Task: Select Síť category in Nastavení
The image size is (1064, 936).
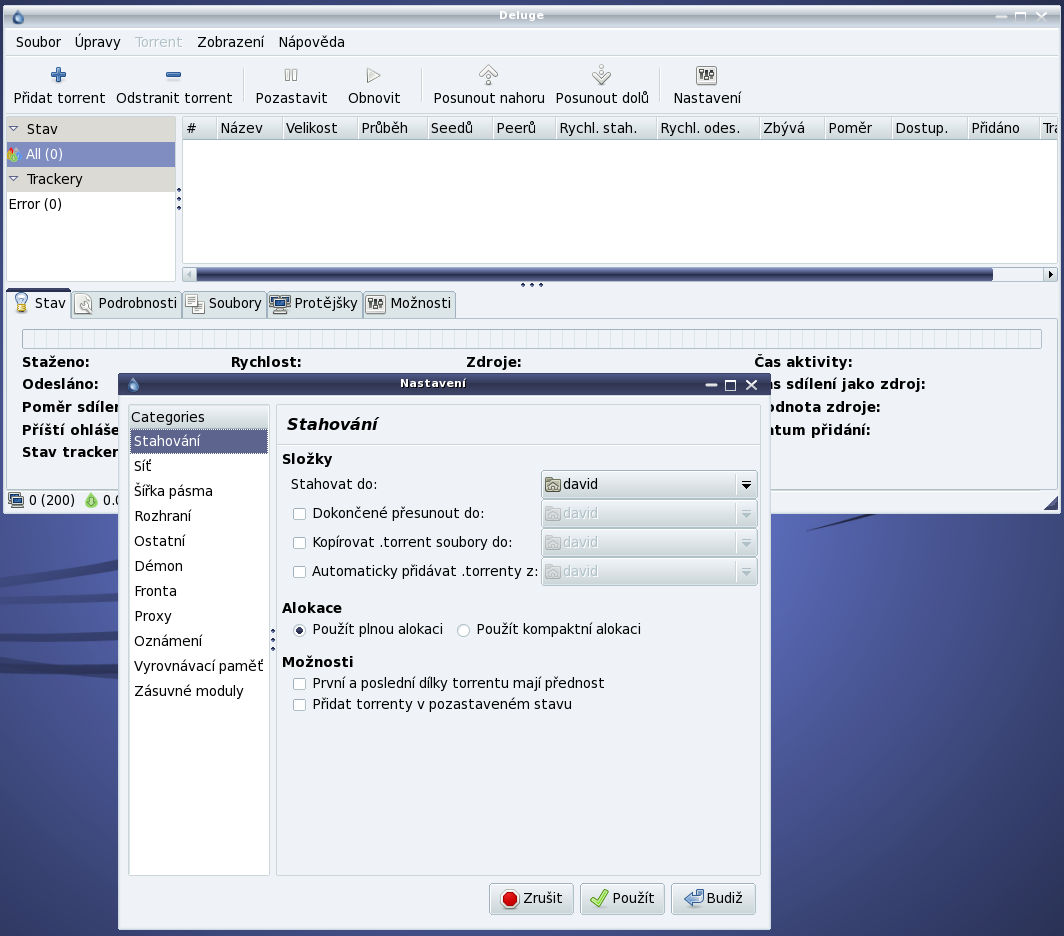Action: (199, 466)
